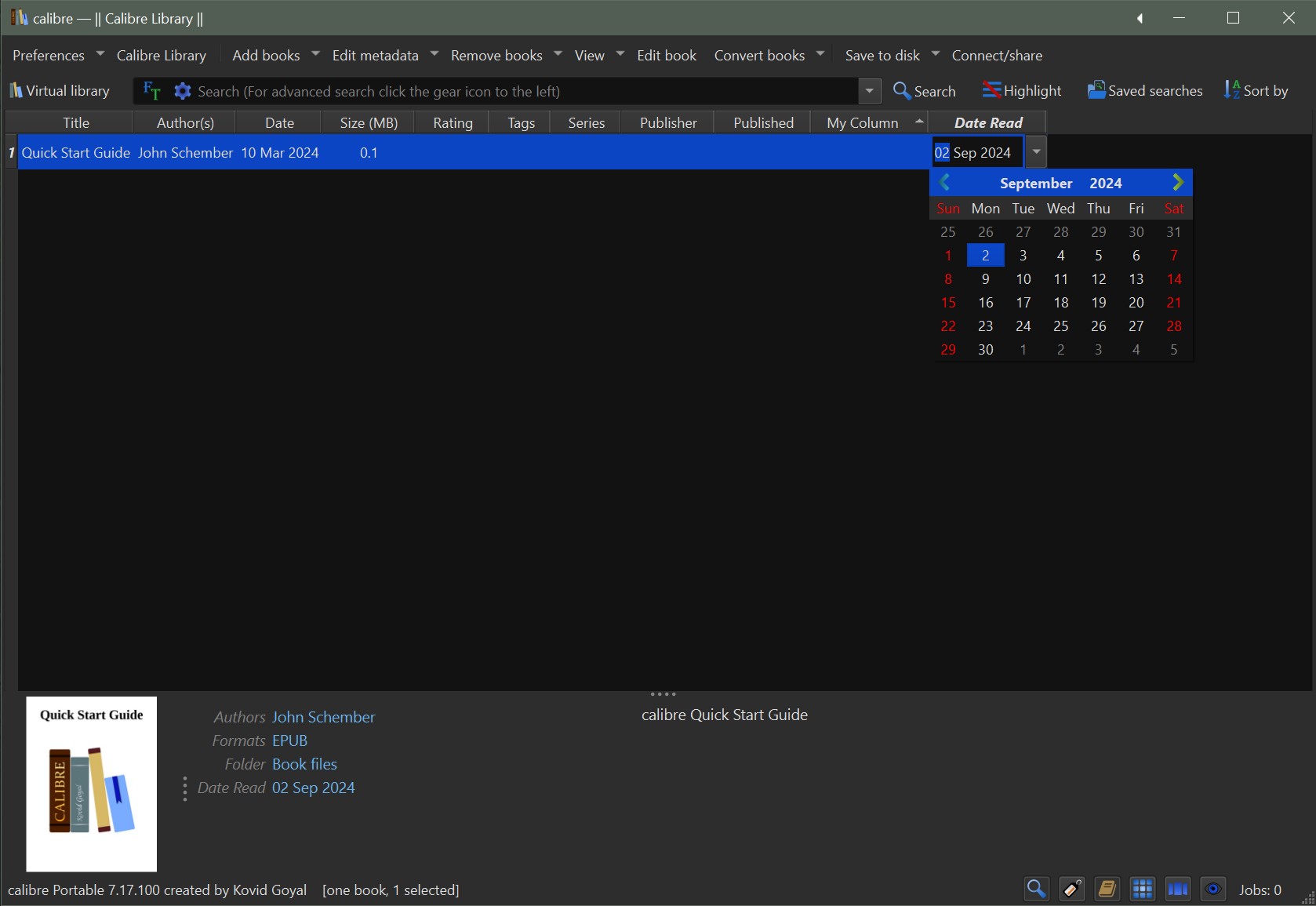Open advanced search via the gear icon
The height and width of the screenshot is (906, 1316).
pos(183,91)
